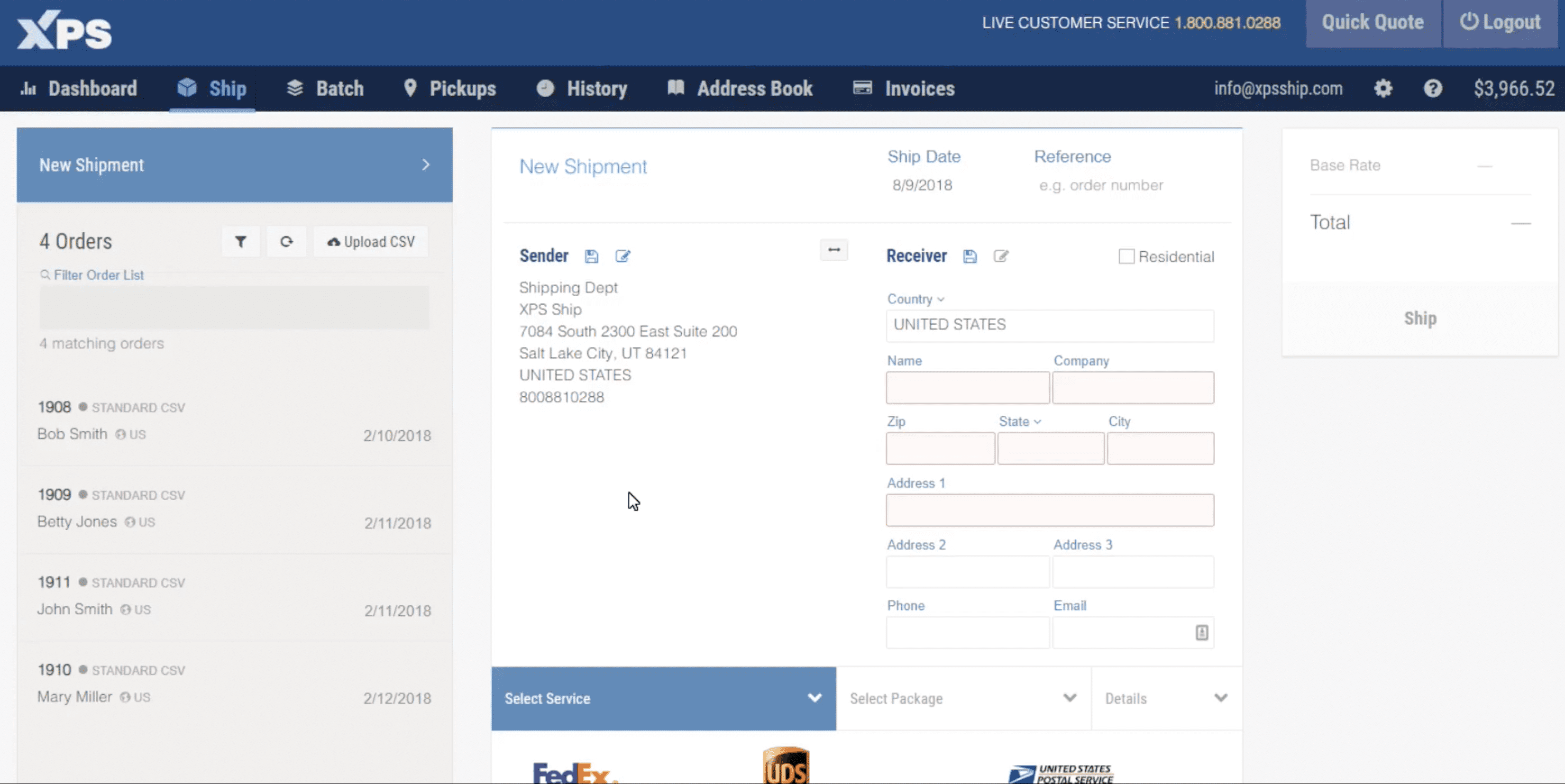Click the status dot on order 1908

(83, 407)
